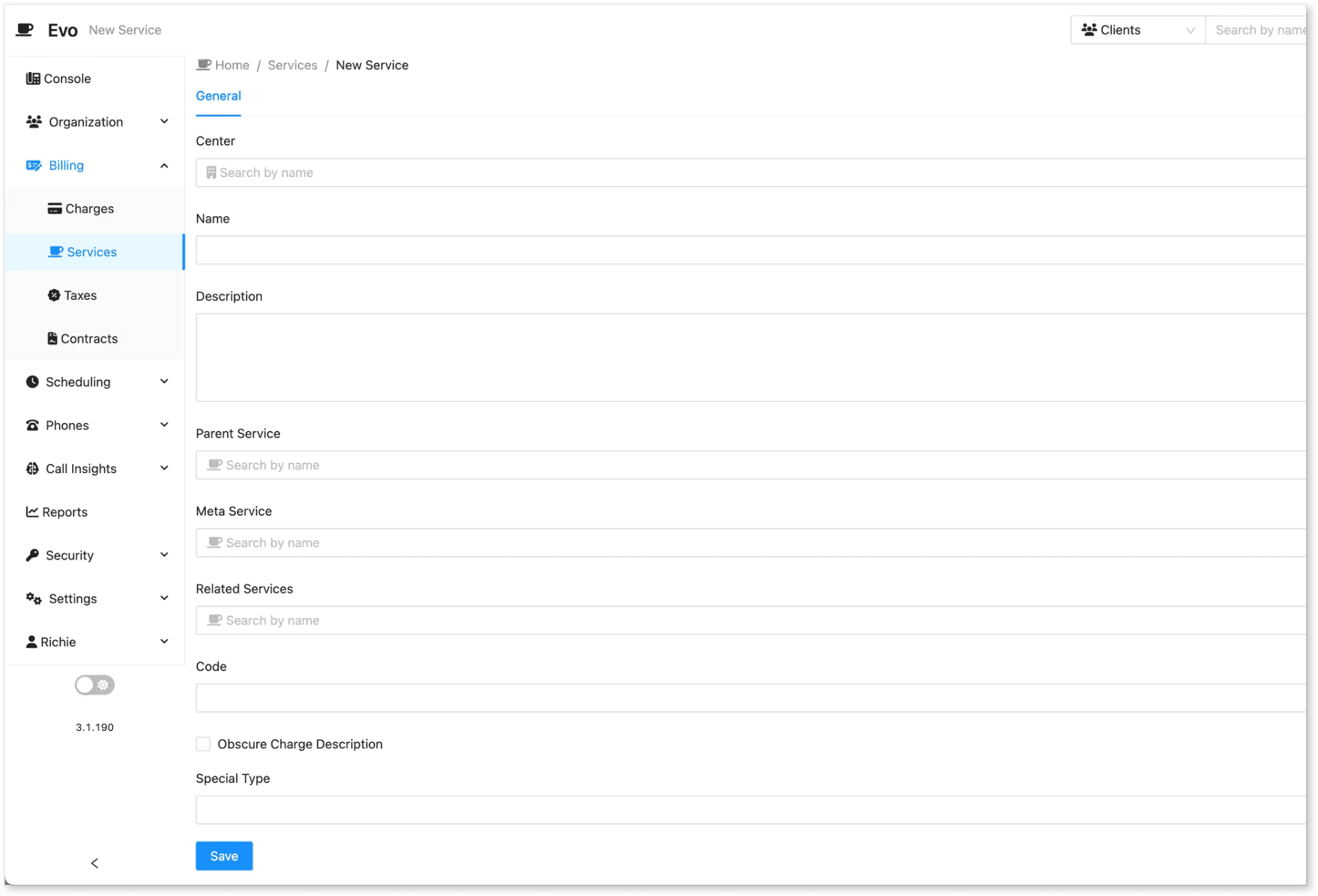Open the Contracts menu item

[x=94, y=338]
